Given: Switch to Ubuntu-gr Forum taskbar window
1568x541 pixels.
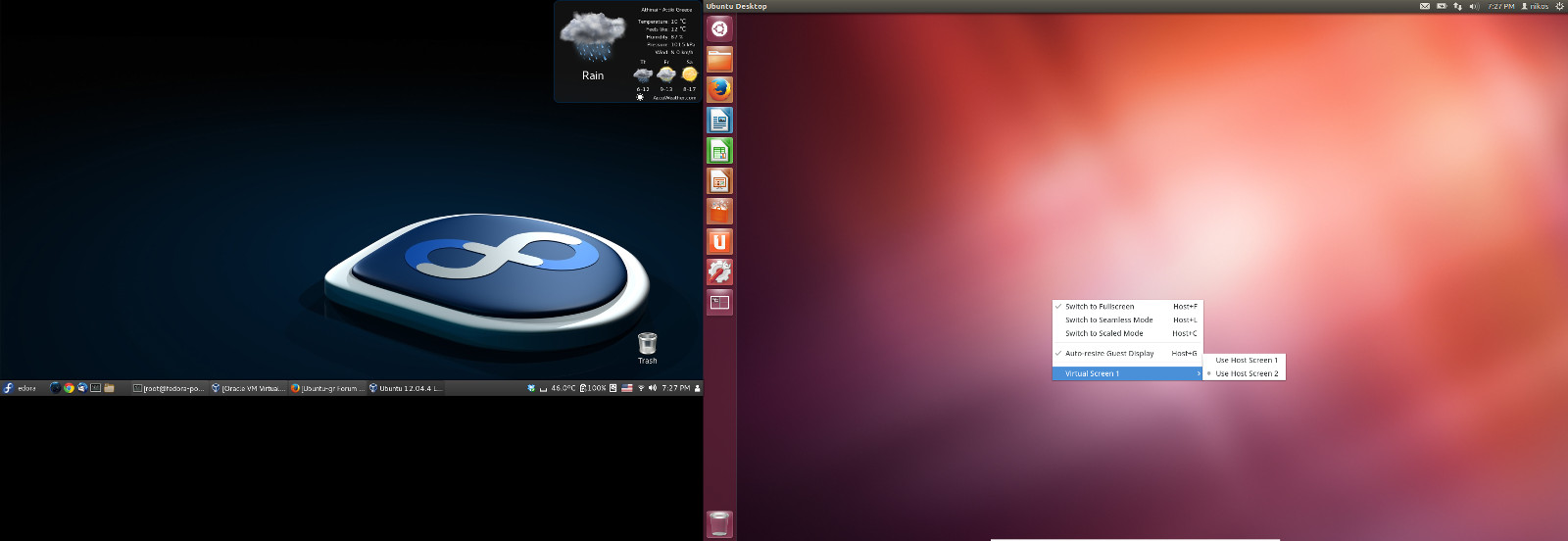Looking at the screenshot, I should point(327,388).
